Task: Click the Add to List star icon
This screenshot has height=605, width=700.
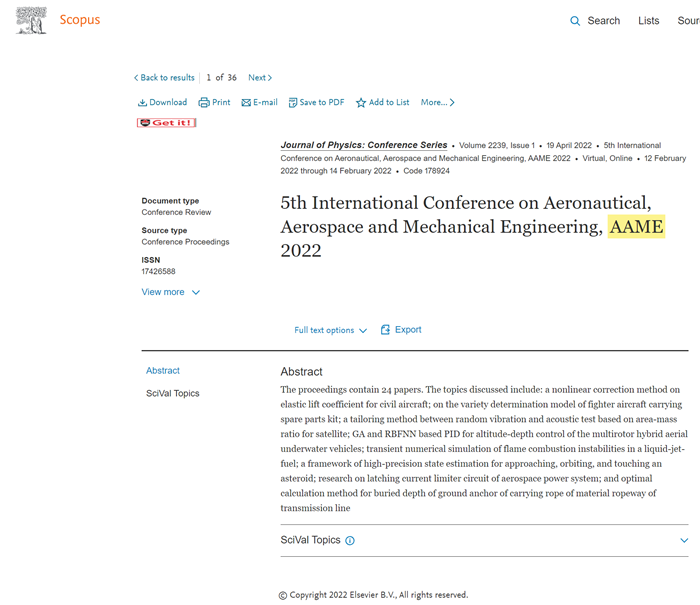Action: [x=361, y=103]
